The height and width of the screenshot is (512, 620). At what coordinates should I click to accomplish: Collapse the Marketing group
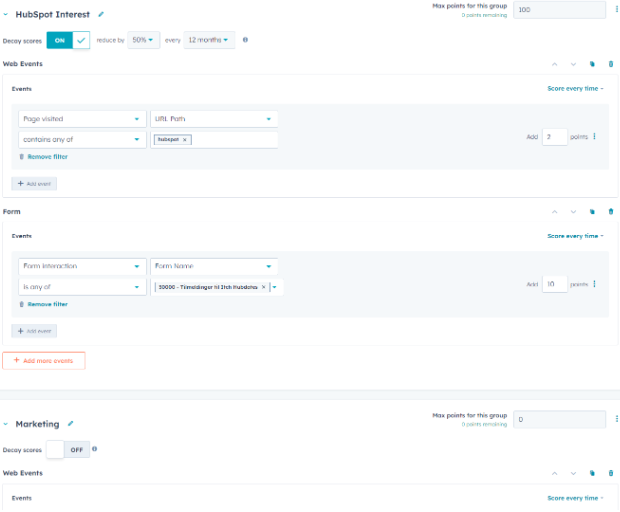[x=6, y=424]
